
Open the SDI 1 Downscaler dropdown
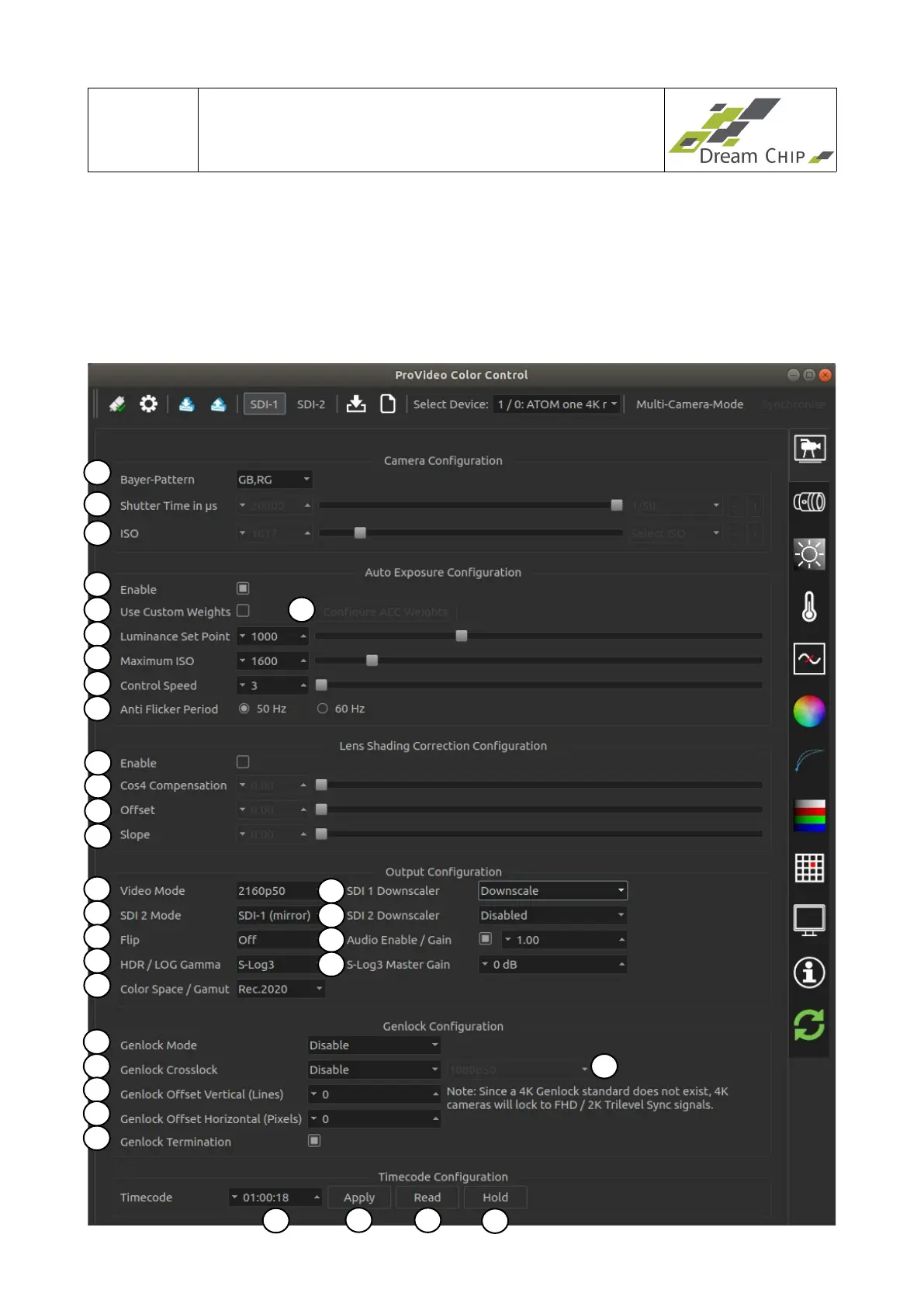click(552, 891)
